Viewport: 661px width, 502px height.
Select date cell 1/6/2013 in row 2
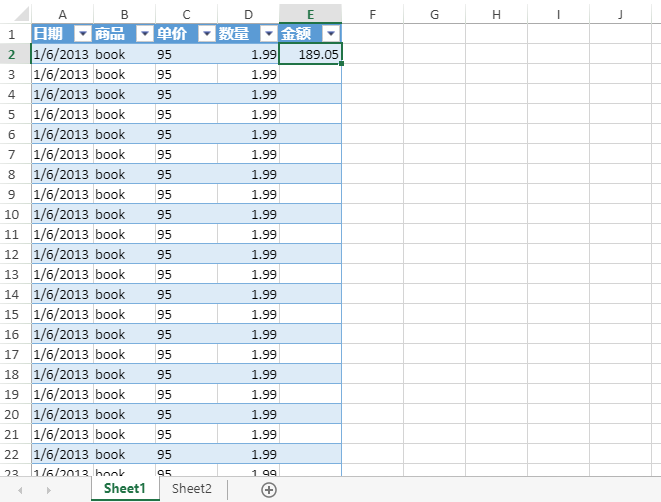click(62, 54)
